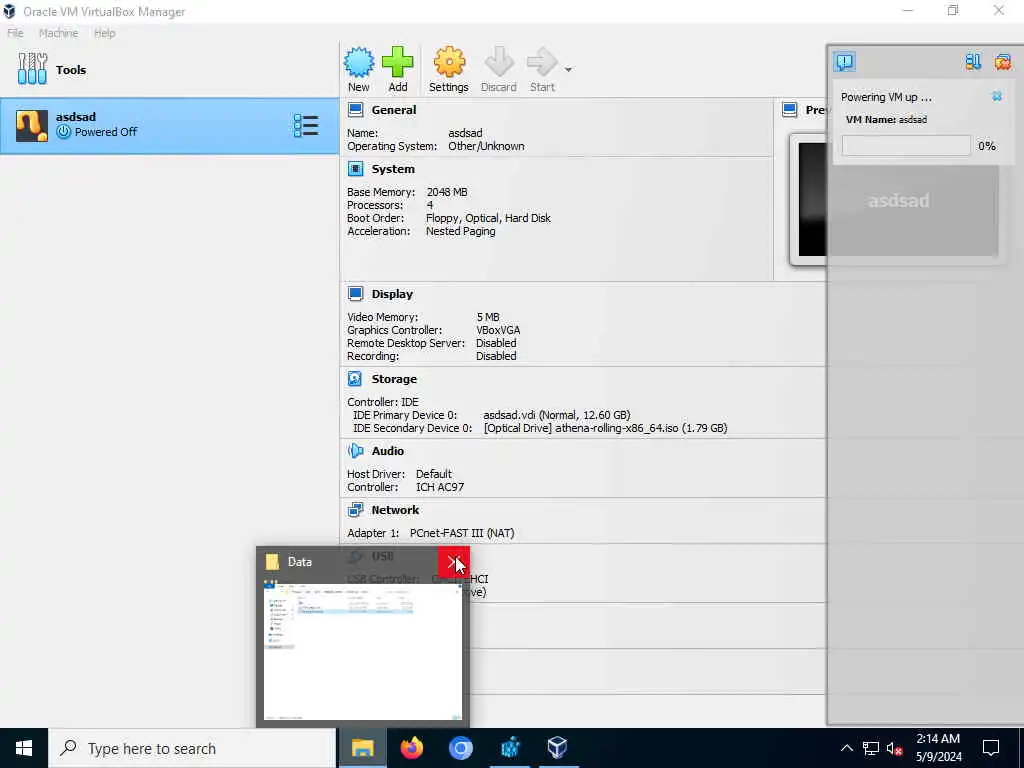Click the notification ordering icon
1024x768 pixels.
[973, 62]
